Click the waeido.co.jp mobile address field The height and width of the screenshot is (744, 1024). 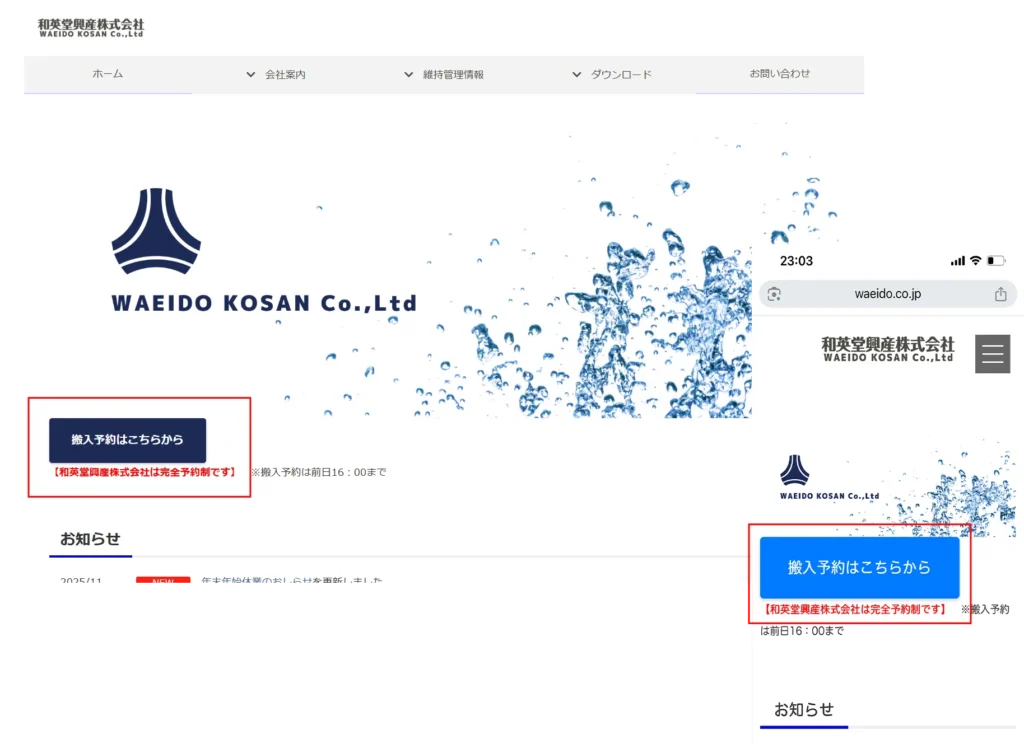pos(887,294)
